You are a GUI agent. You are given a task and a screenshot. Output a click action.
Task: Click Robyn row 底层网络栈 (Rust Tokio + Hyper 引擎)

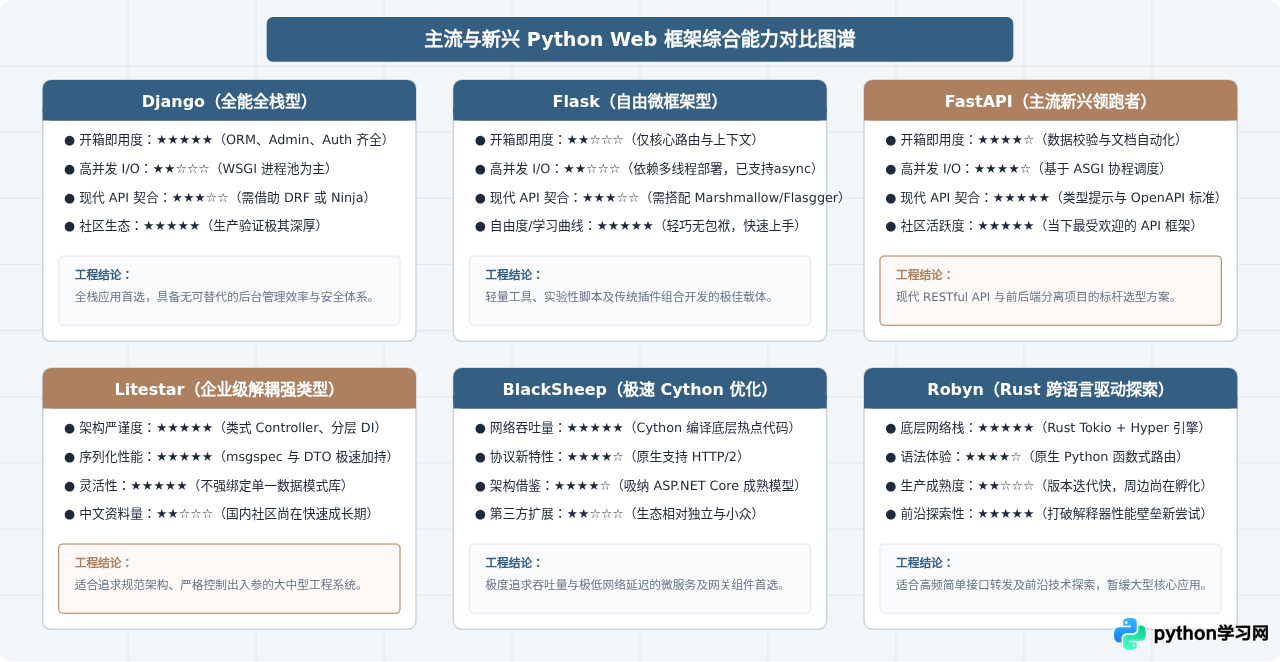click(x=1049, y=428)
